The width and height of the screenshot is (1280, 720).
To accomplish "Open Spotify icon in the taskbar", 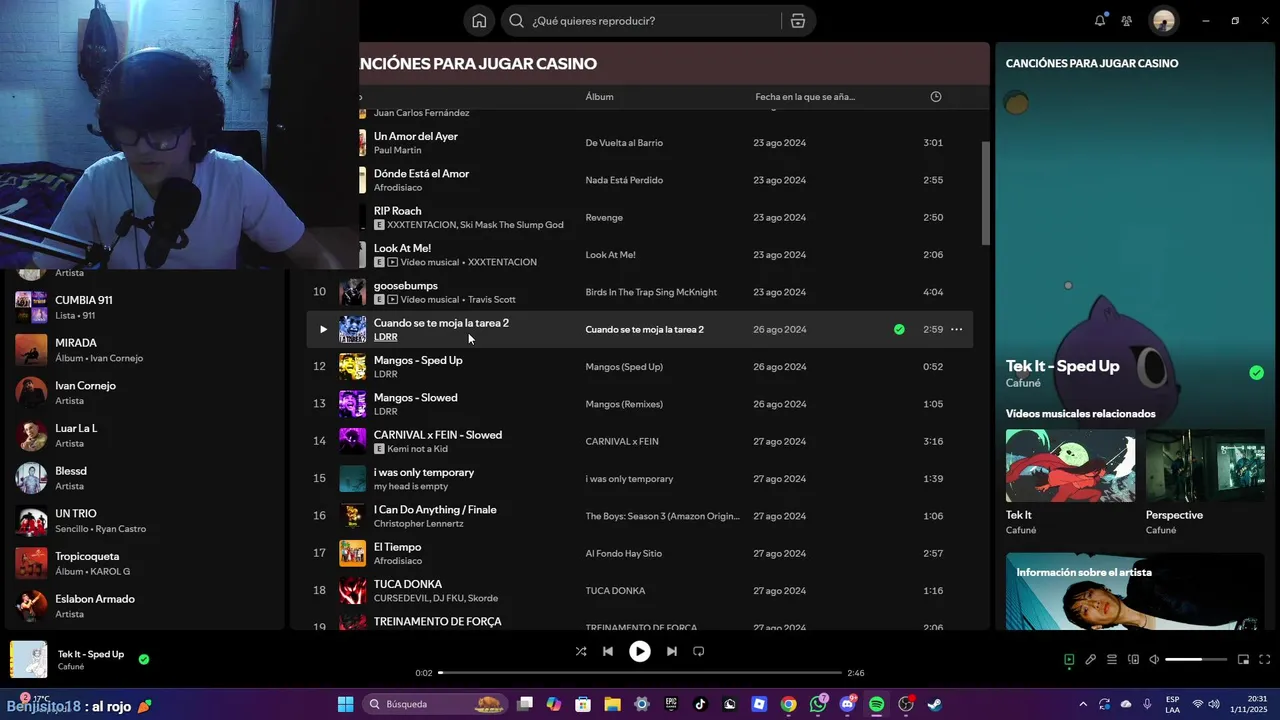I will tap(877, 704).
